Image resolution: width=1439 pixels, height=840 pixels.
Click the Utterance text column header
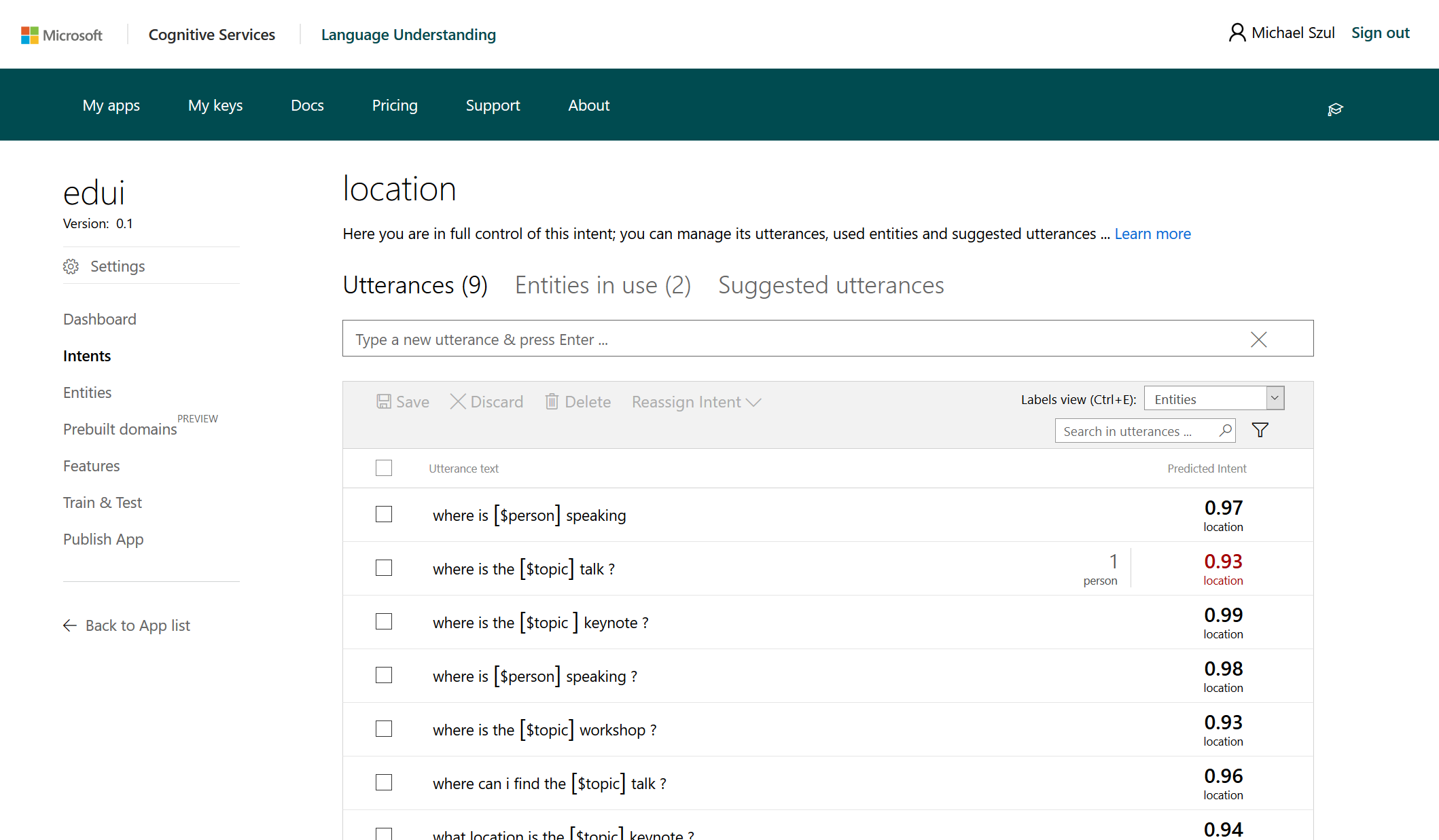463,469
